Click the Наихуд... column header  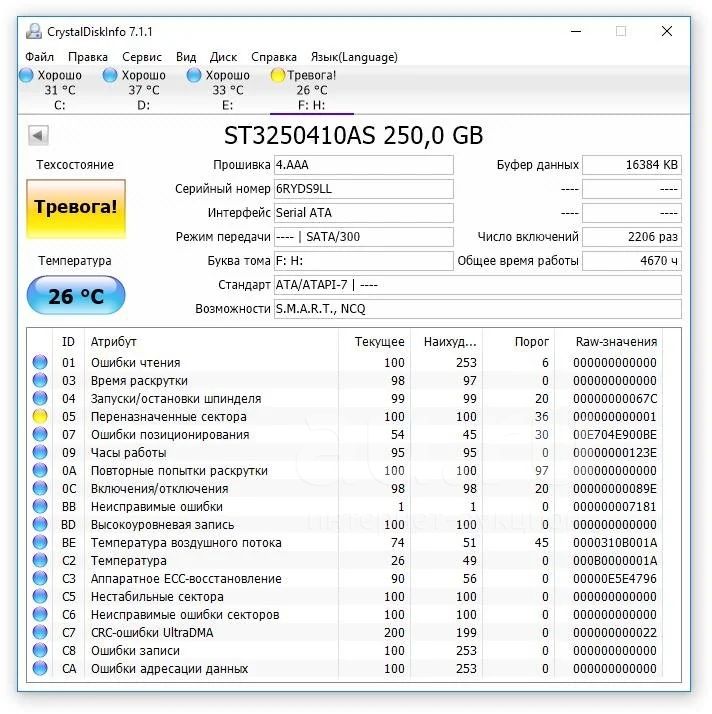(447, 342)
